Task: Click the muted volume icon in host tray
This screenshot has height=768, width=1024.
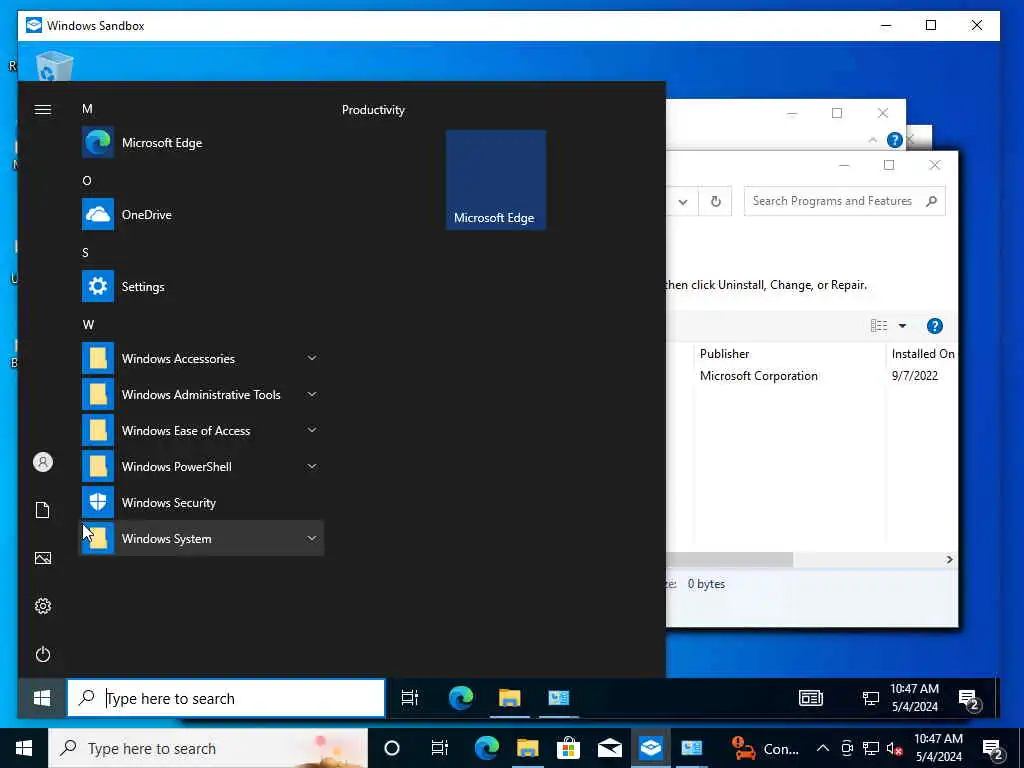Action: (x=894, y=748)
